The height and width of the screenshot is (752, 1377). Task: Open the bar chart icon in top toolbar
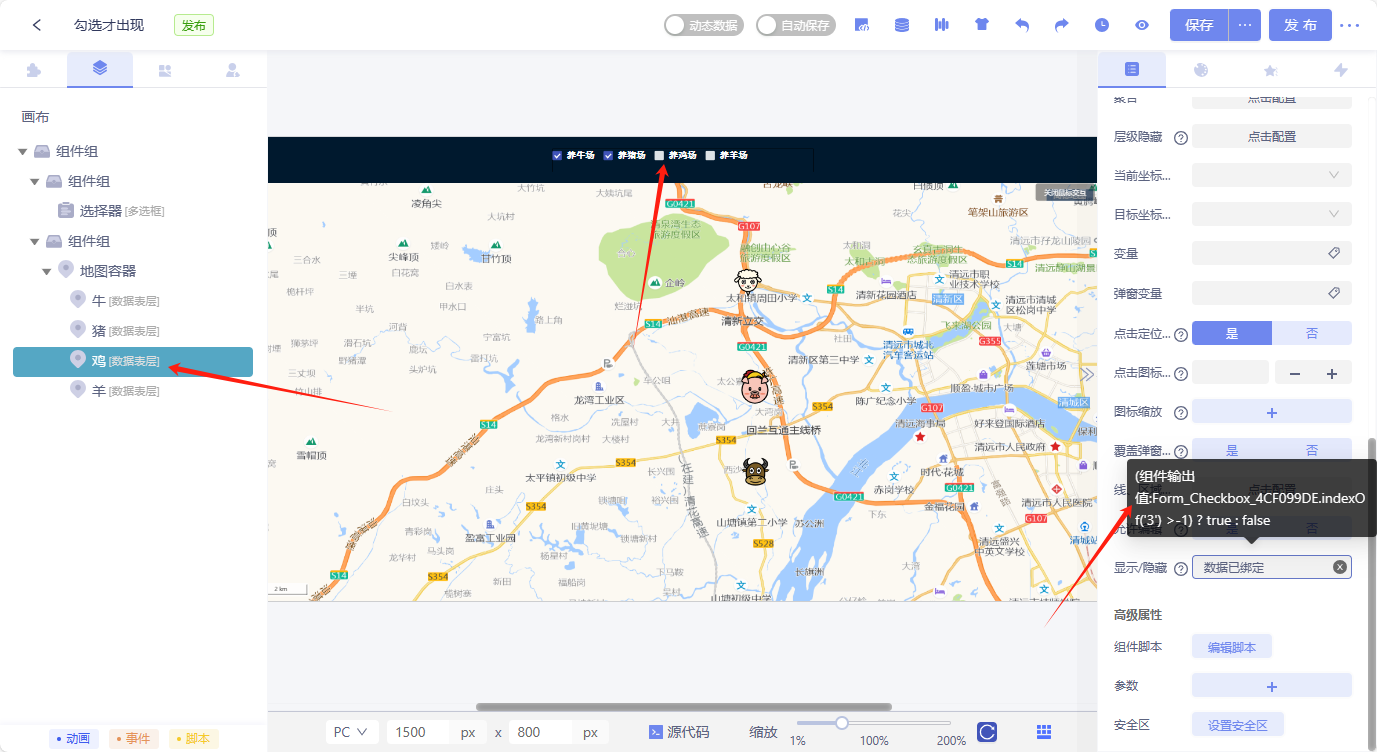pyautogui.click(x=941, y=25)
